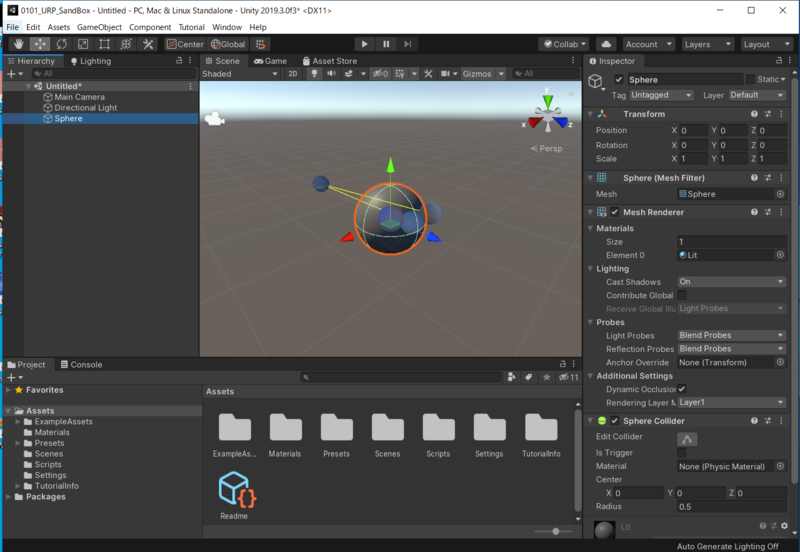Viewport: 800px width, 552px height.
Task: Toggle the Sphere object enabled checkbox
Action: 619,80
